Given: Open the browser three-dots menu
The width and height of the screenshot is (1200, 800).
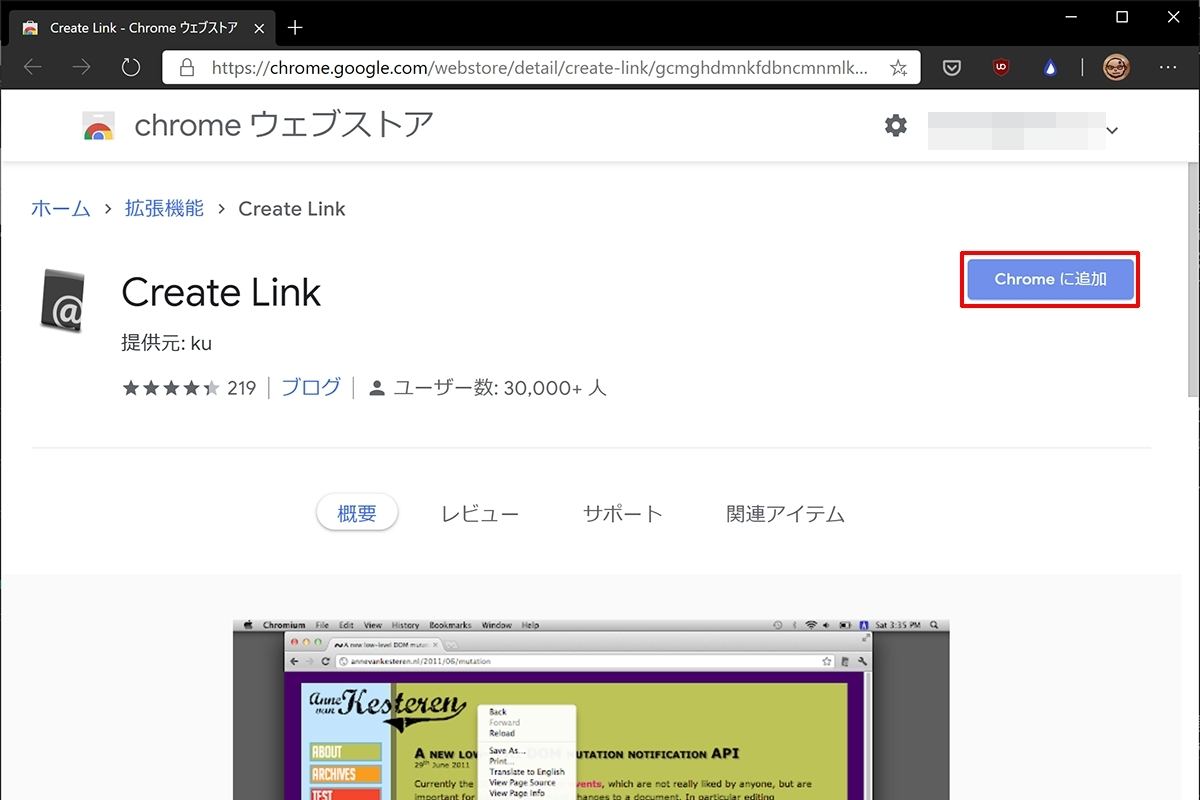Looking at the screenshot, I should point(1168,67).
